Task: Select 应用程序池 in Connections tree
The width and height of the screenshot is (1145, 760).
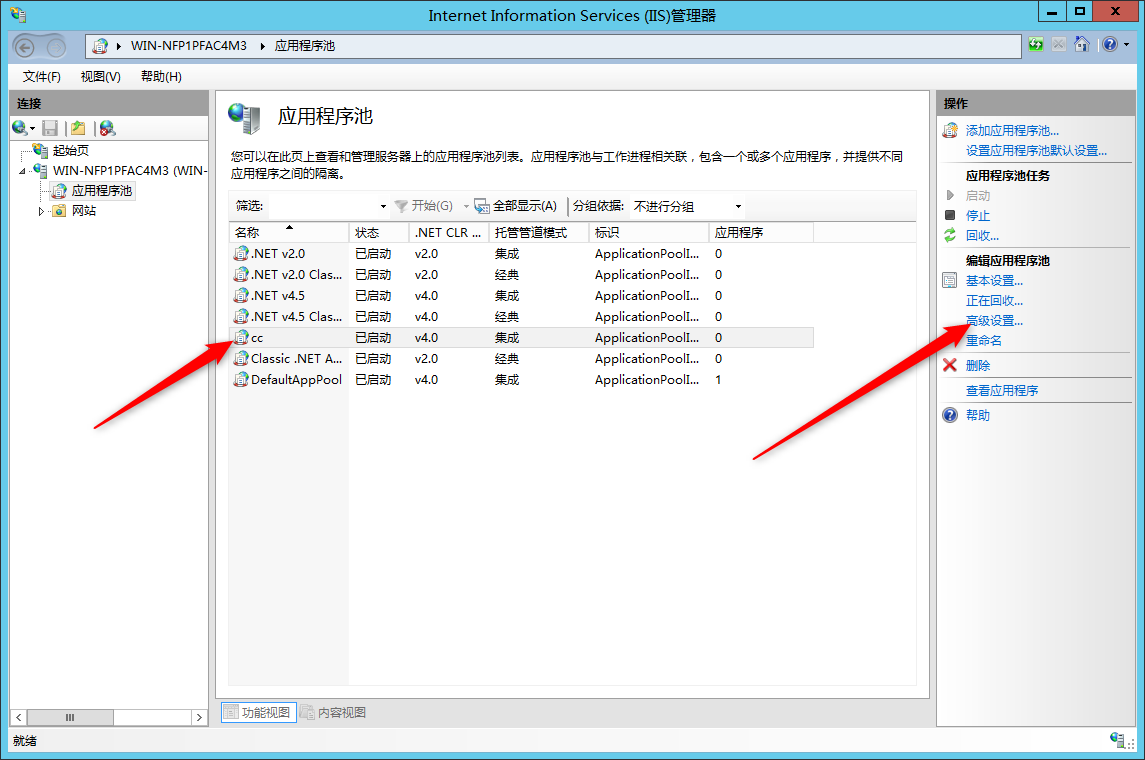Action: [102, 191]
